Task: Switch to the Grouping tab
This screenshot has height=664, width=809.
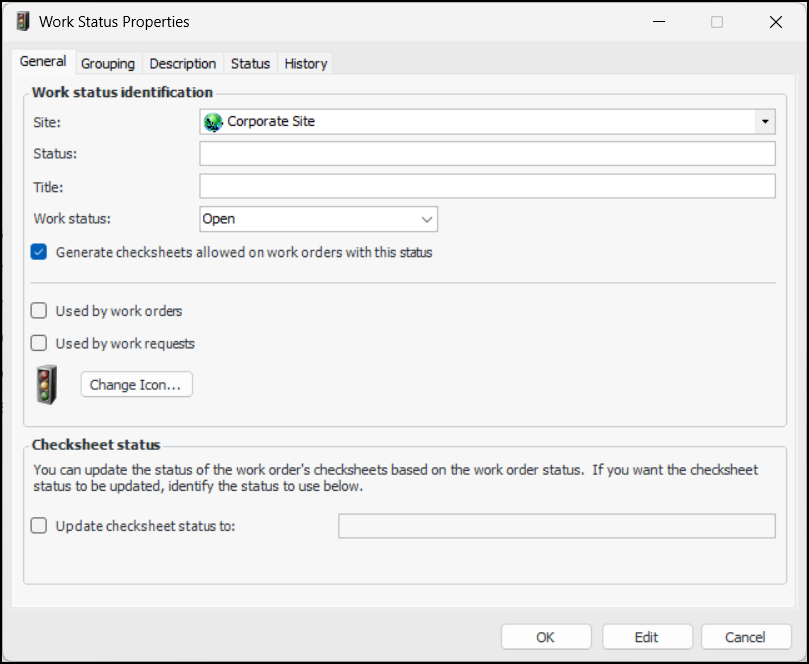Action: click(108, 63)
